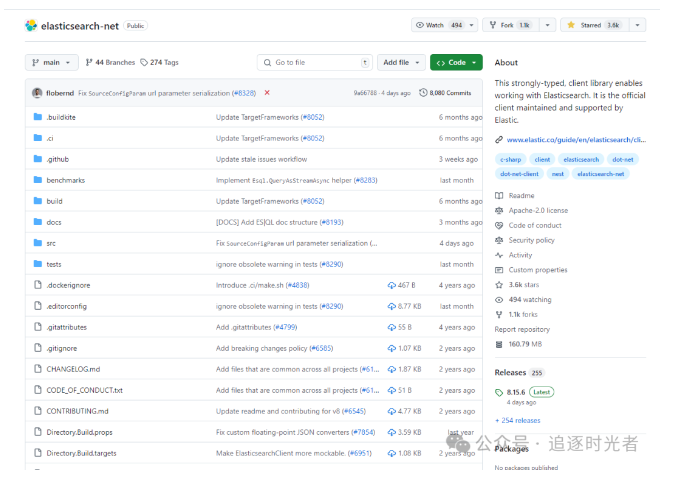This screenshot has width=689, height=481.
Task: Open the Watch notifications dropdown
Action: [445, 25]
